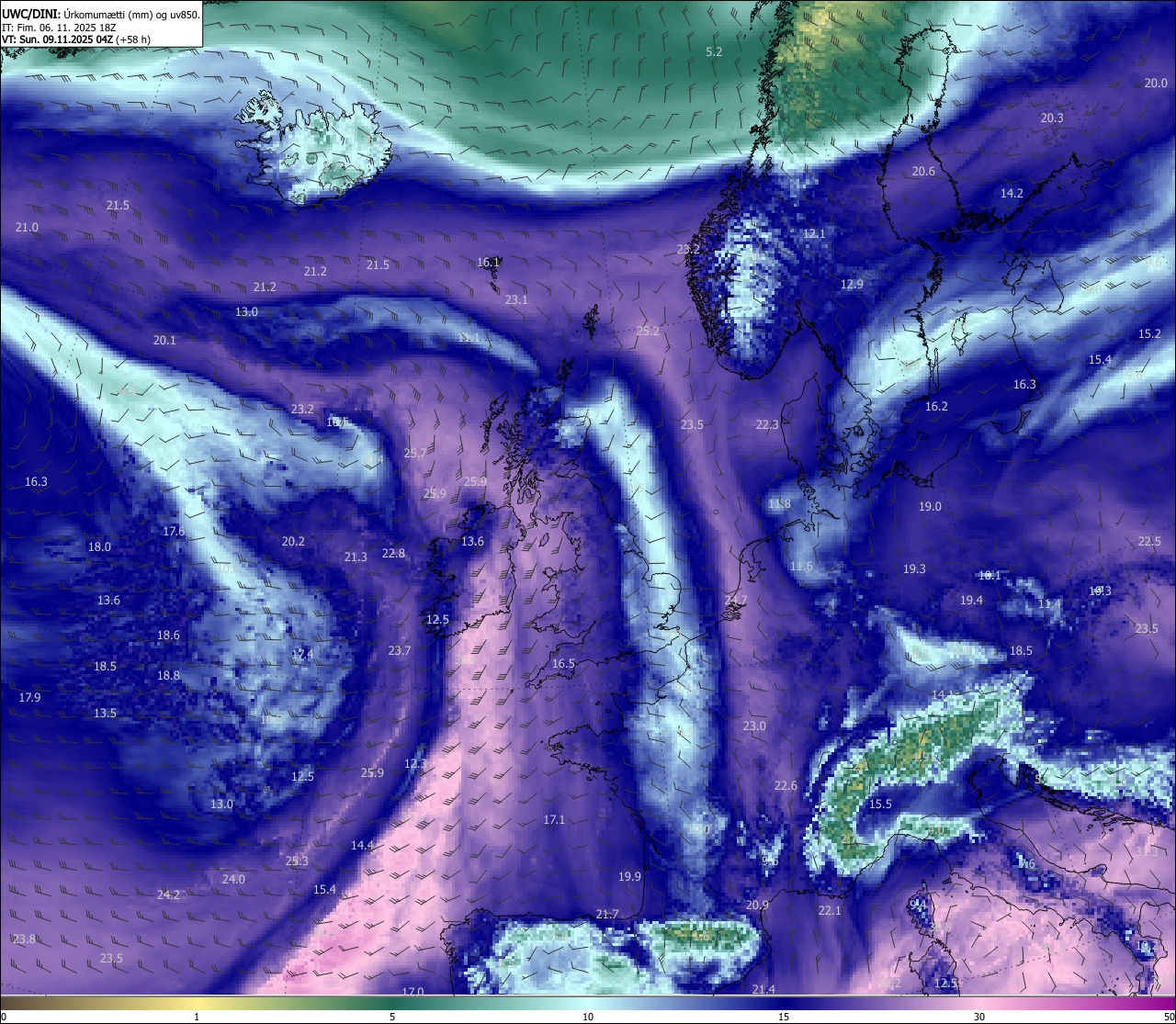The image size is (1176, 1024).
Task: Click the color scale tick label 30
Action: tap(979, 1017)
